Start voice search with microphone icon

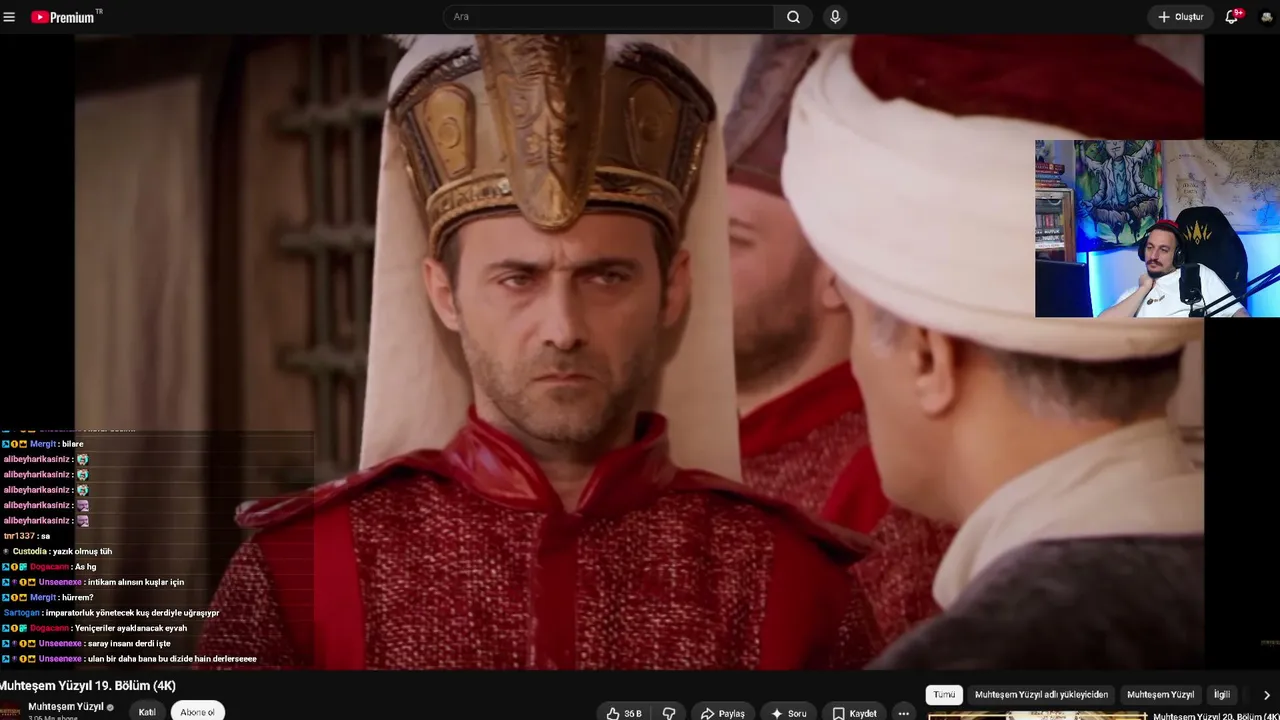click(835, 17)
